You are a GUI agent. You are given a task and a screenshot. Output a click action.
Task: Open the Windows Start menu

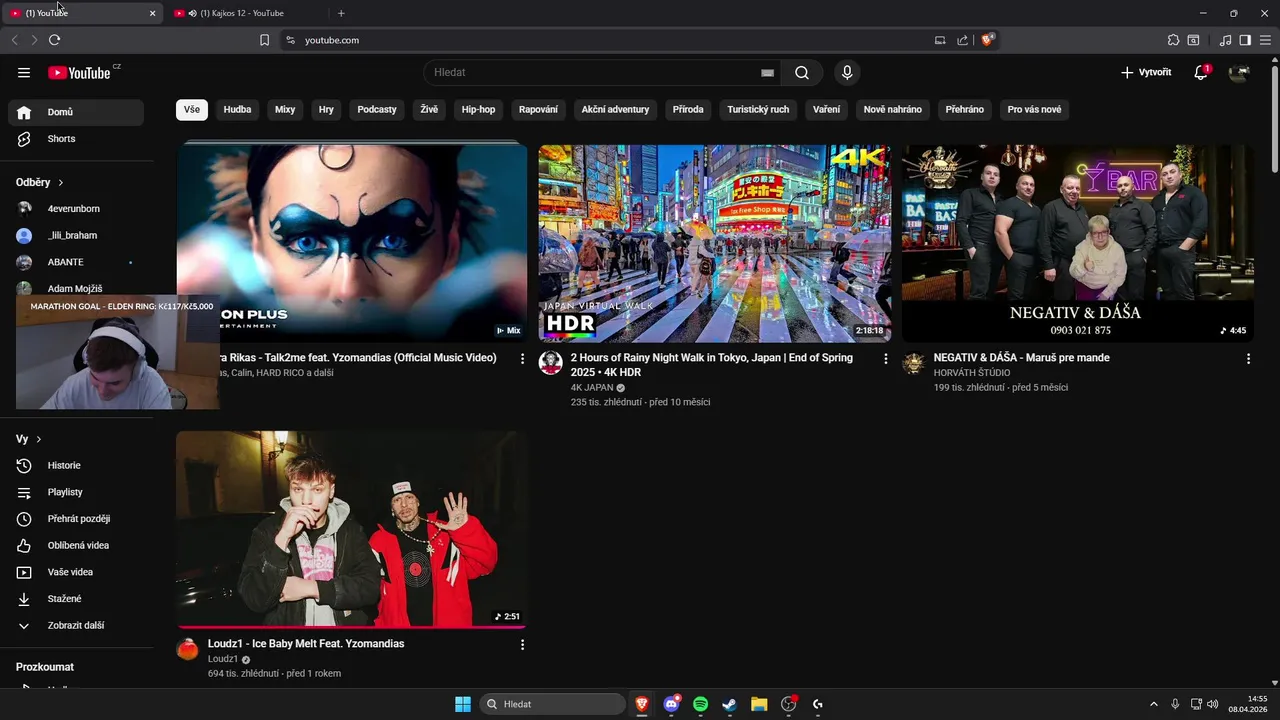point(463,704)
